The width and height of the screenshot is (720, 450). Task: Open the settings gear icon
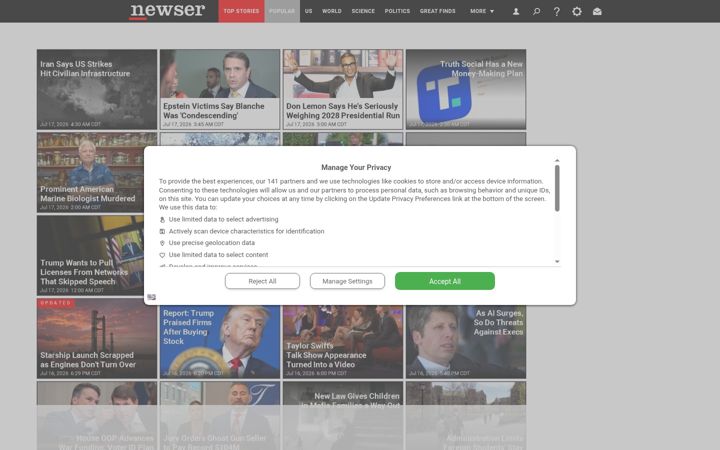577,11
